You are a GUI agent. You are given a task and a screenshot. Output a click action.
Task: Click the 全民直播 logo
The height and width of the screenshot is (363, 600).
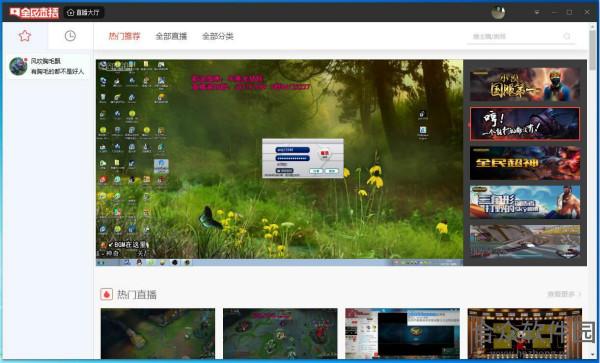click(34, 12)
